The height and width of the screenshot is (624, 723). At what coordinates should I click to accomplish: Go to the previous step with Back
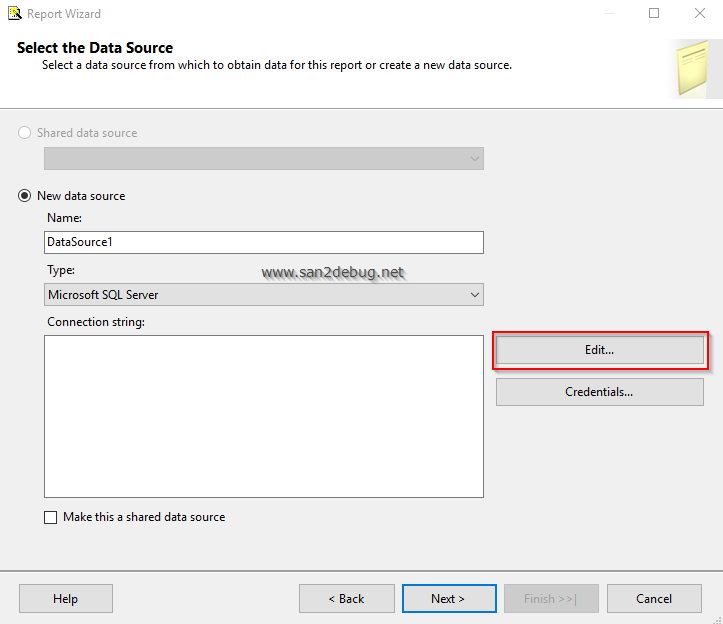point(346,599)
